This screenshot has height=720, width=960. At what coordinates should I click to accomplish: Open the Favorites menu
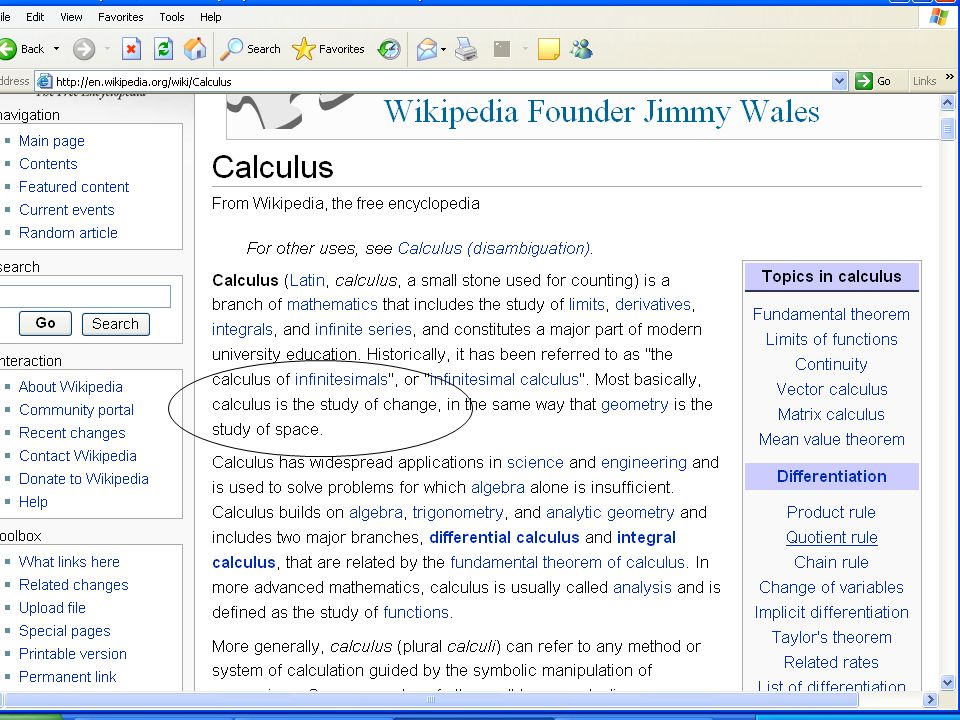click(x=121, y=17)
